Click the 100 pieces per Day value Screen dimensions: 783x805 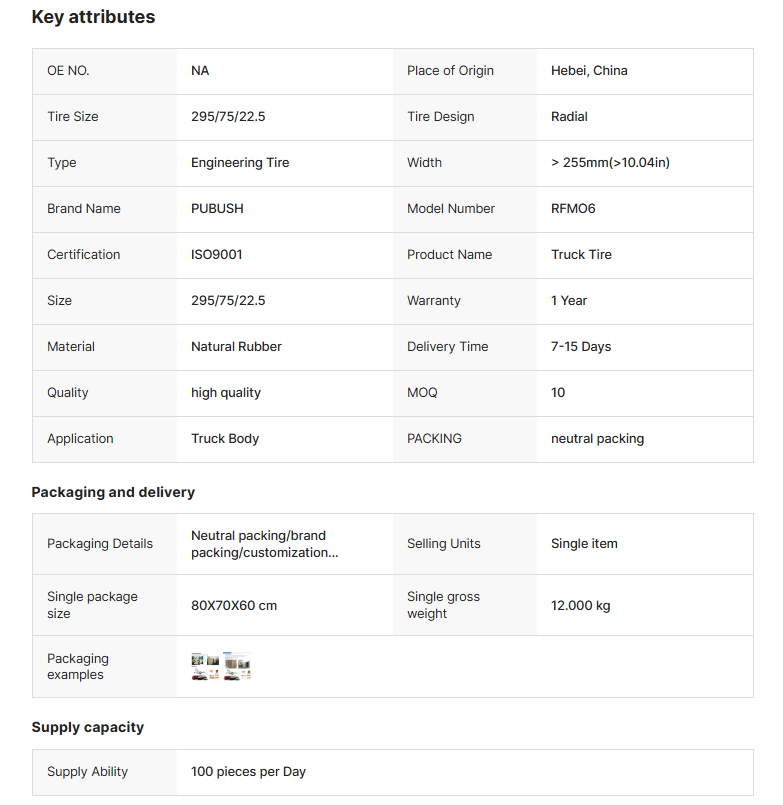coord(248,772)
